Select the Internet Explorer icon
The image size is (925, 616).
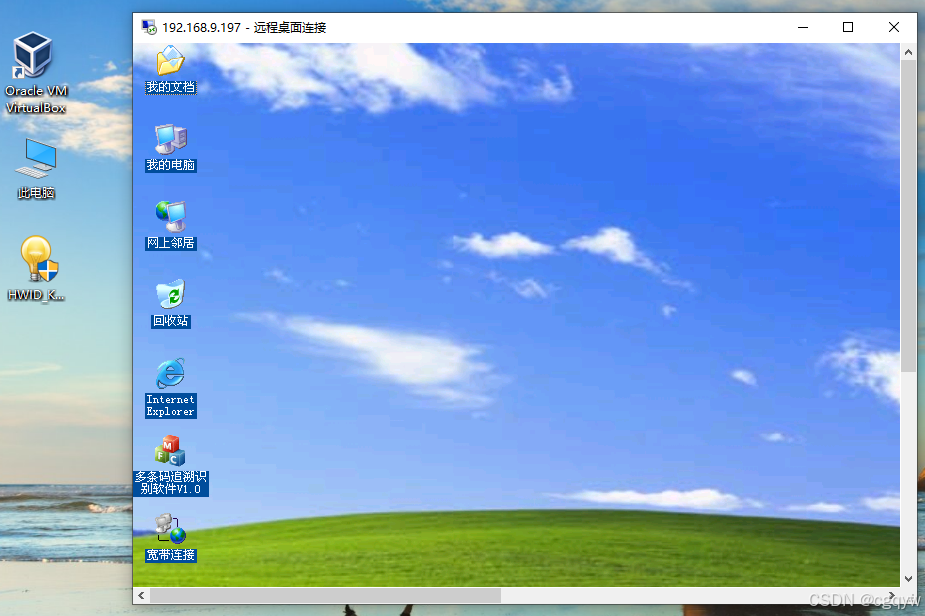(x=170, y=373)
